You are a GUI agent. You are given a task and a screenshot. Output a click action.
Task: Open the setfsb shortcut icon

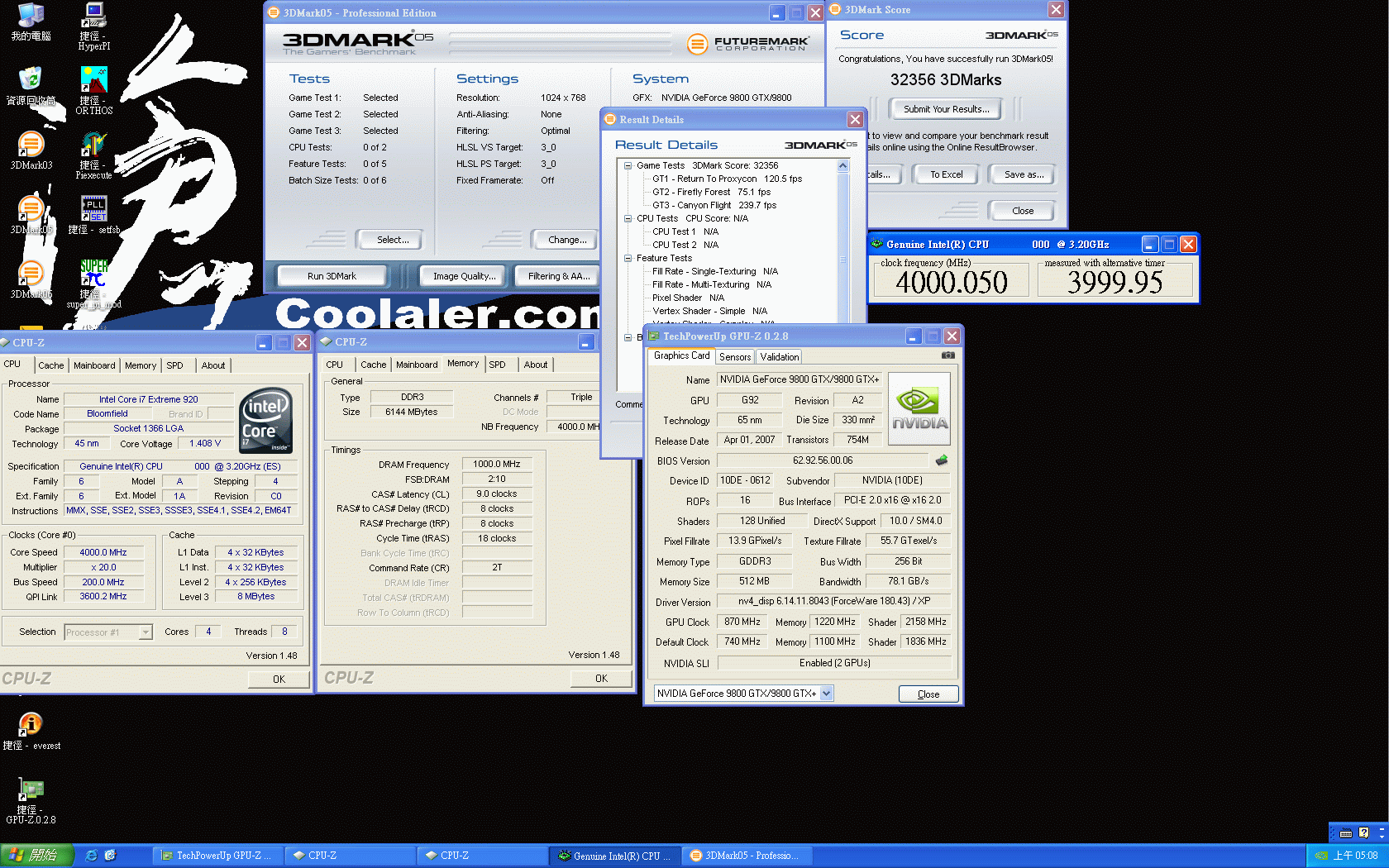(x=93, y=215)
